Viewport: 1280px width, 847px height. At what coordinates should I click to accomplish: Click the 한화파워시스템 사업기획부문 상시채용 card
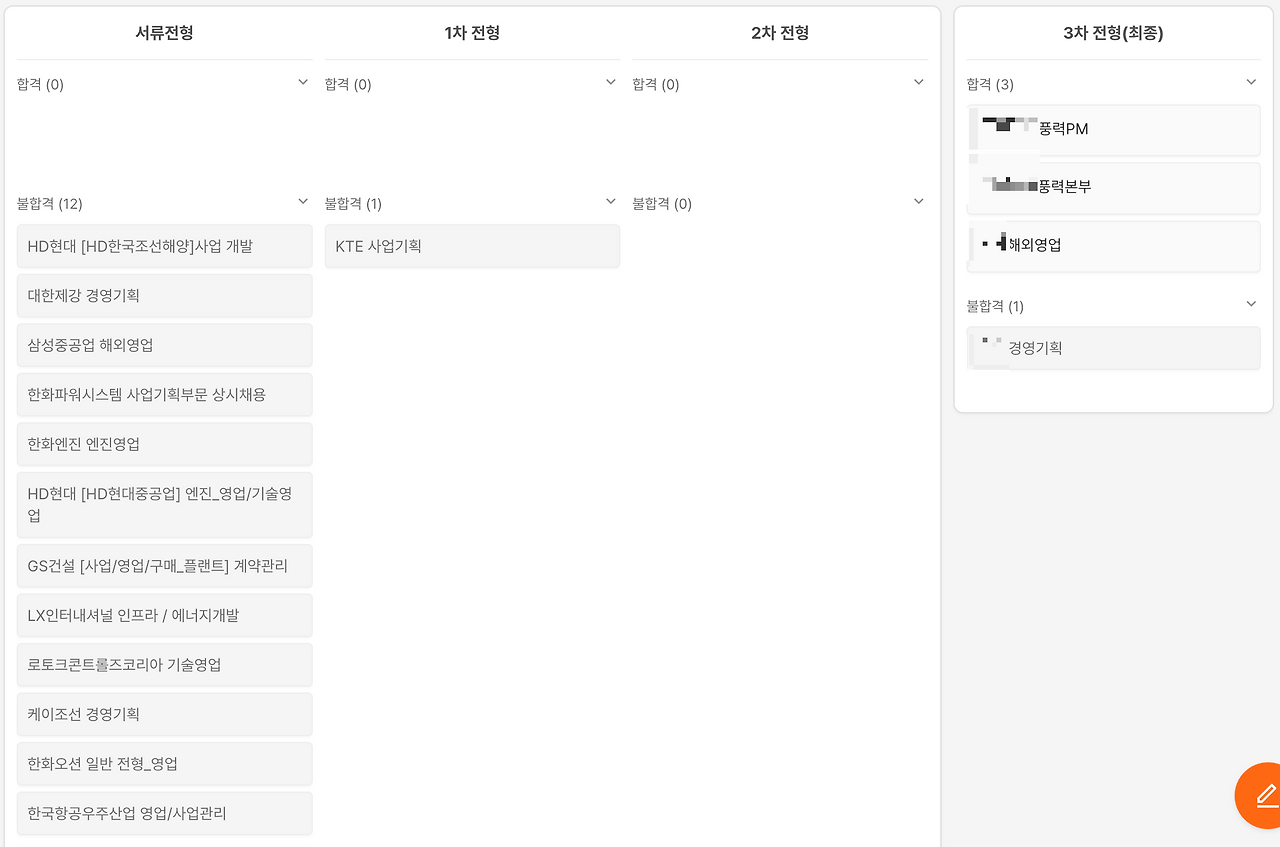click(x=164, y=394)
